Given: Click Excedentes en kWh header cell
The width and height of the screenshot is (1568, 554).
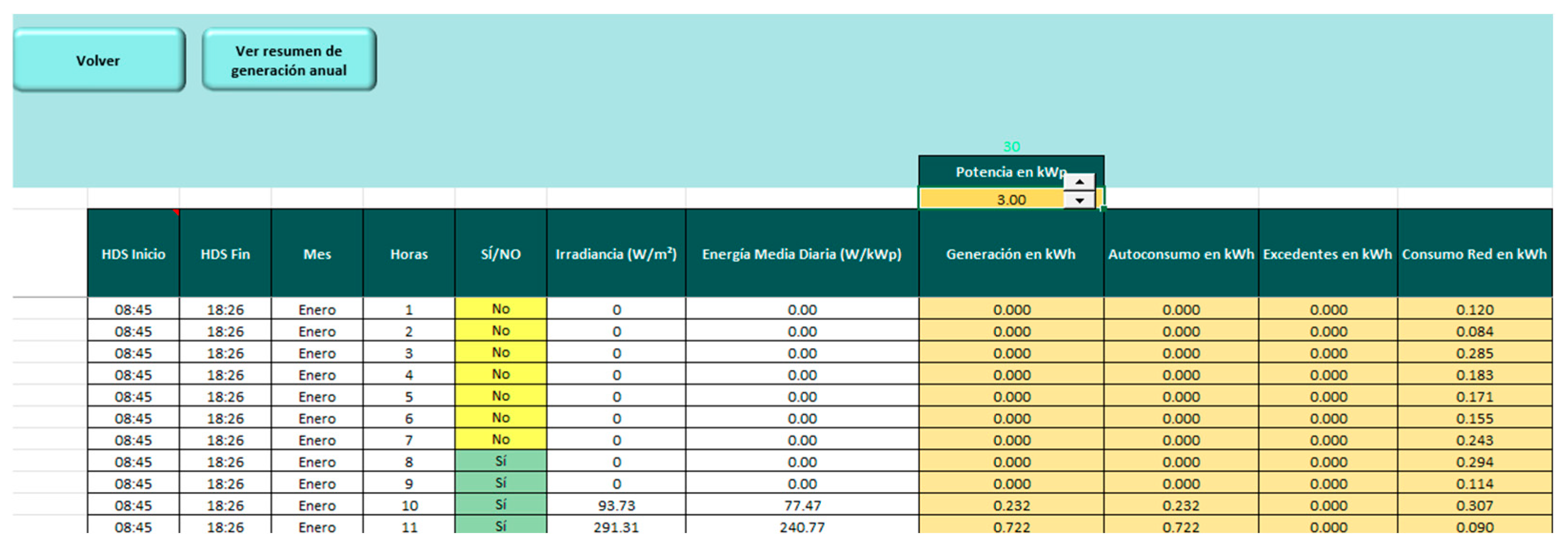Looking at the screenshot, I should [x=1328, y=254].
